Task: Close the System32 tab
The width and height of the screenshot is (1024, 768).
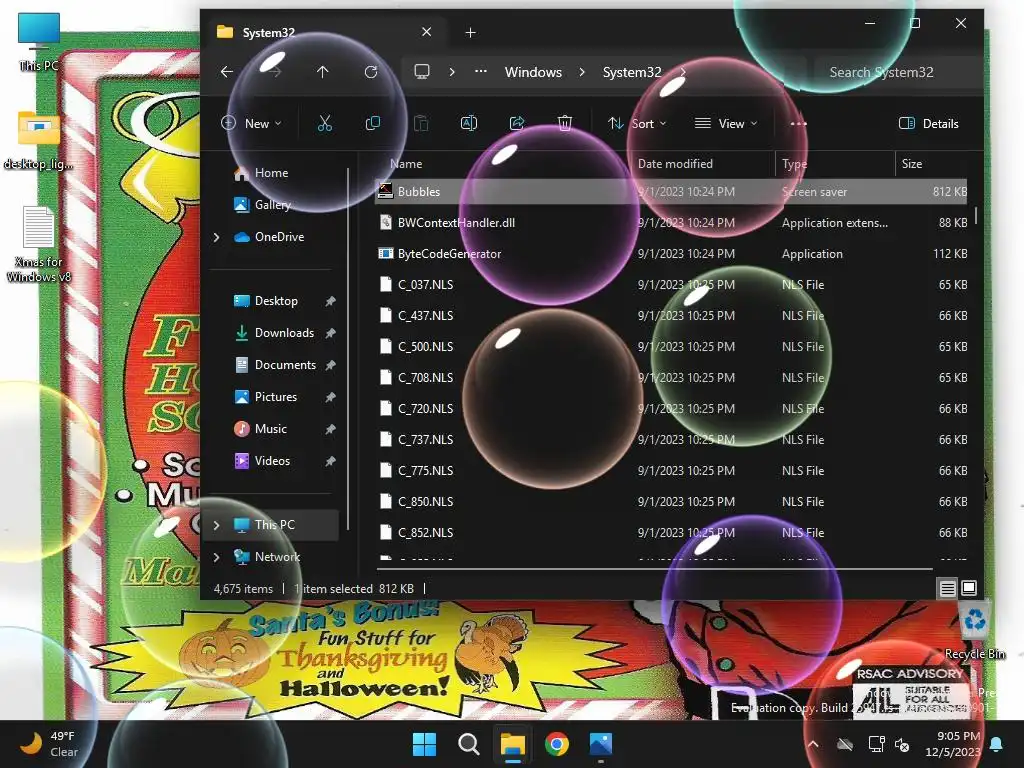Action: click(426, 32)
